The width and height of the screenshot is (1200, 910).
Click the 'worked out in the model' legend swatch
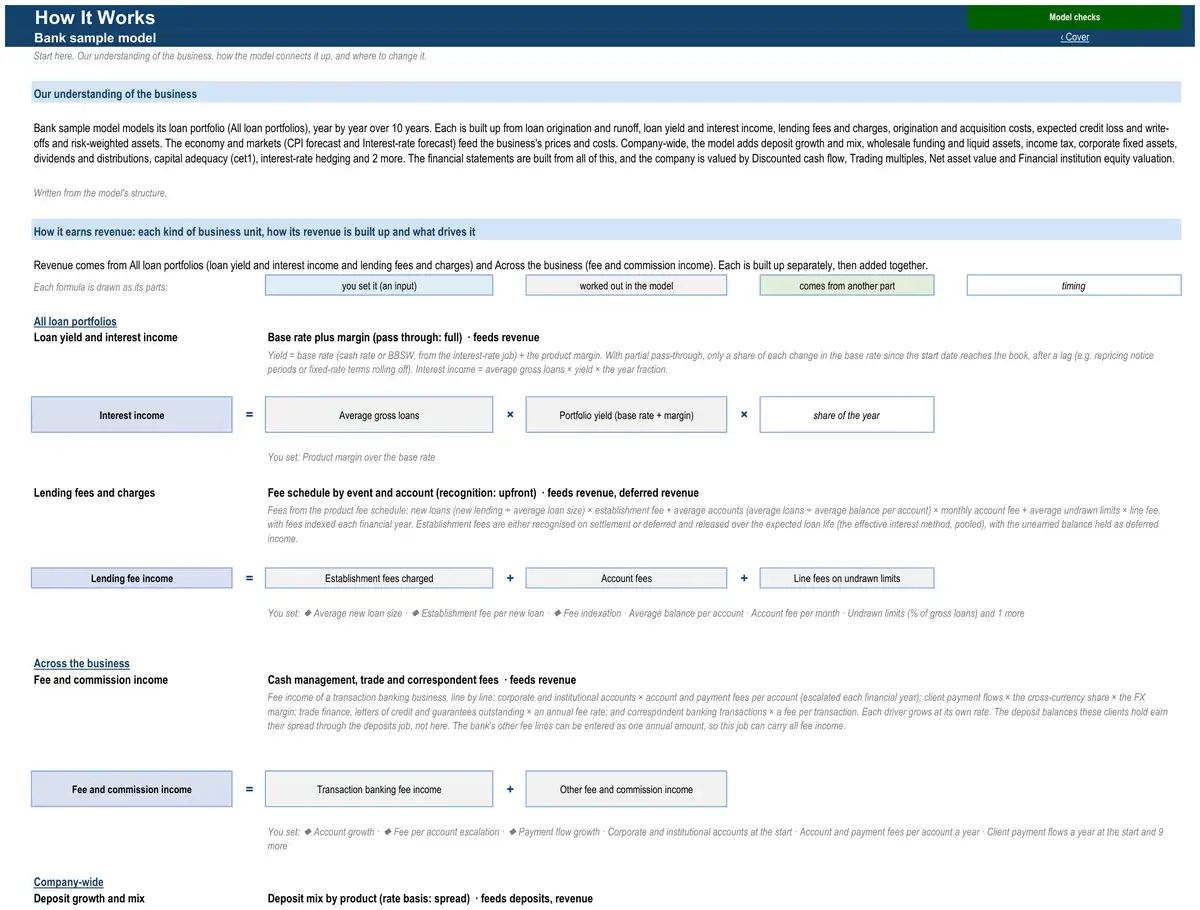coord(626,286)
